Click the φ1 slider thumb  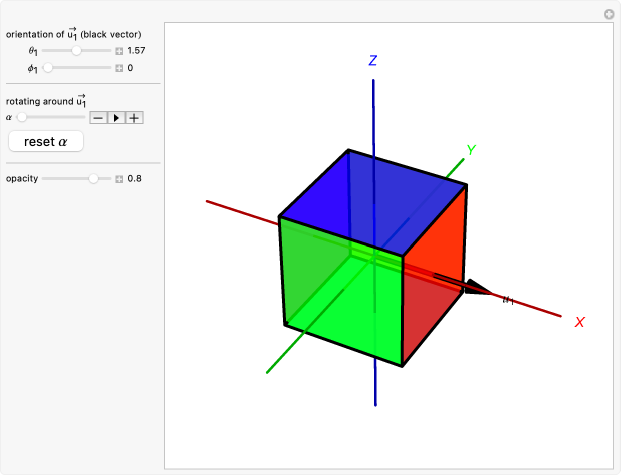47,68
